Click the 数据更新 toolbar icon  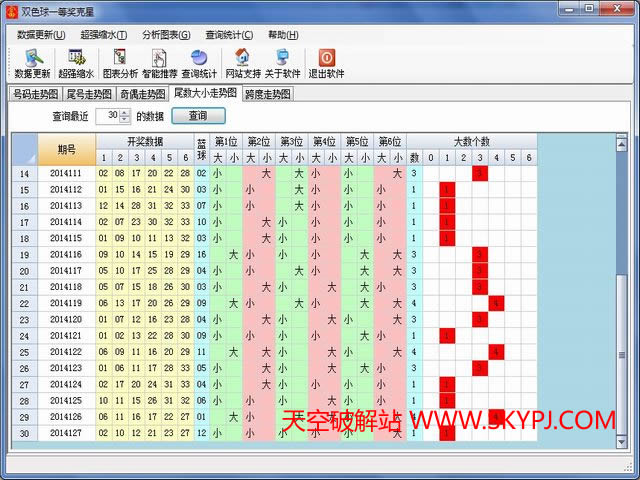pyautogui.click(x=32, y=63)
